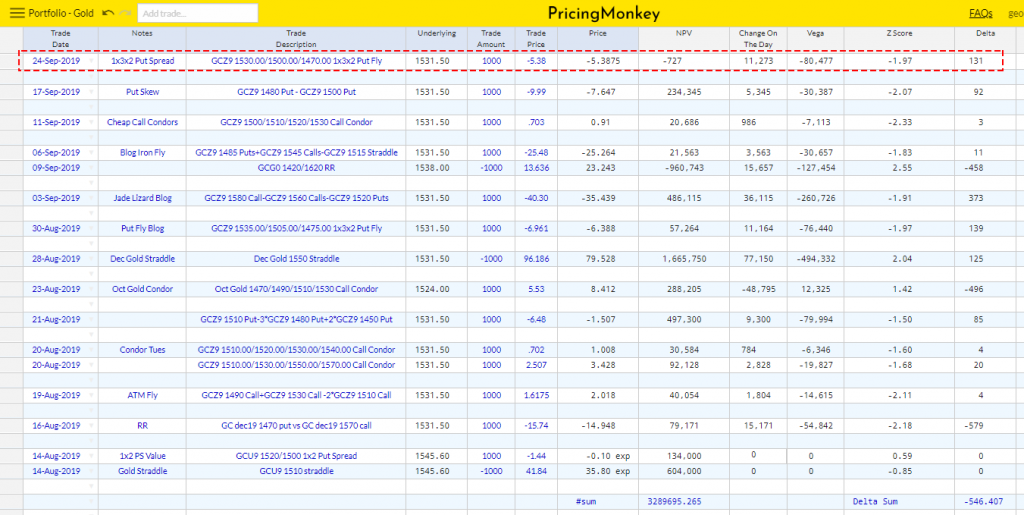The height and width of the screenshot is (515, 1024).
Task: Open date dropdown arrow for 16-Aug-2019
Action: [91, 425]
